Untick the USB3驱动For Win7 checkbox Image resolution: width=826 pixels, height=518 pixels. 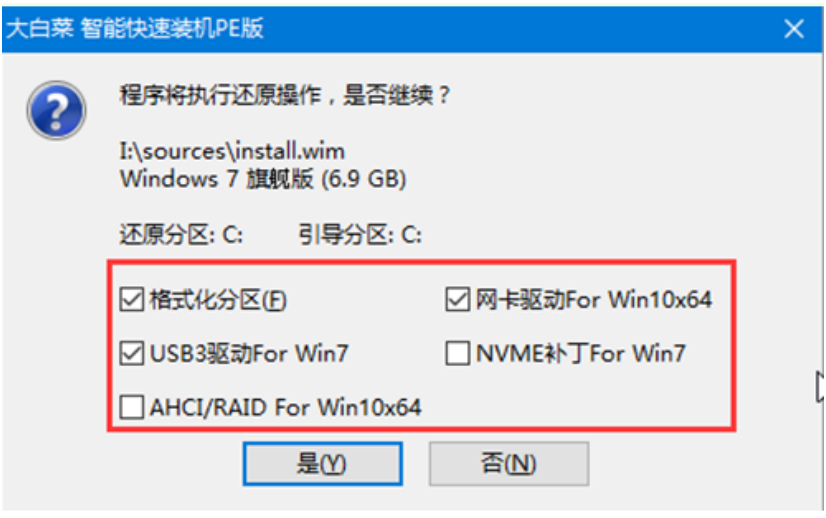[132, 353]
